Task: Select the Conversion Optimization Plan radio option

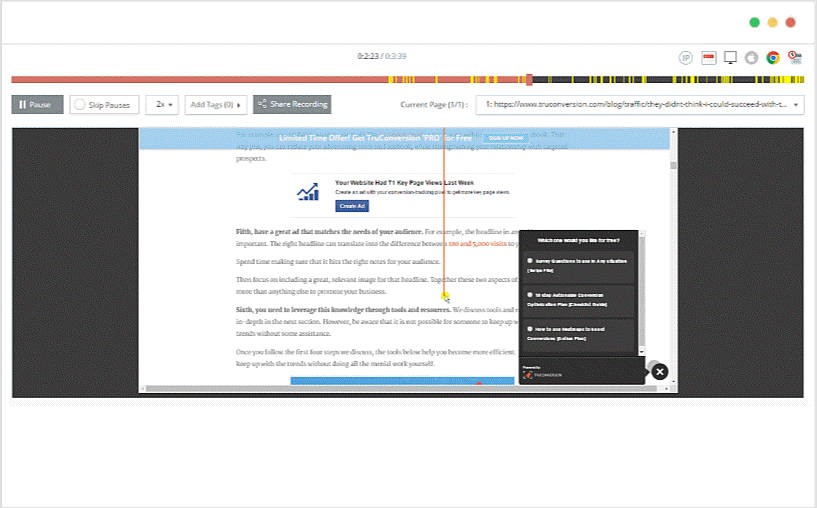Action: (x=529, y=295)
